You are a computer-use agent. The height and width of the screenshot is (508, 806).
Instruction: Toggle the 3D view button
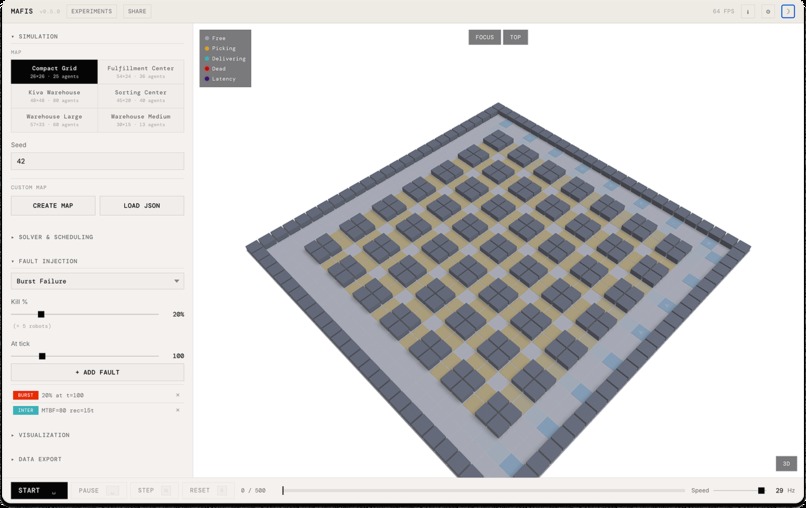[x=786, y=463]
